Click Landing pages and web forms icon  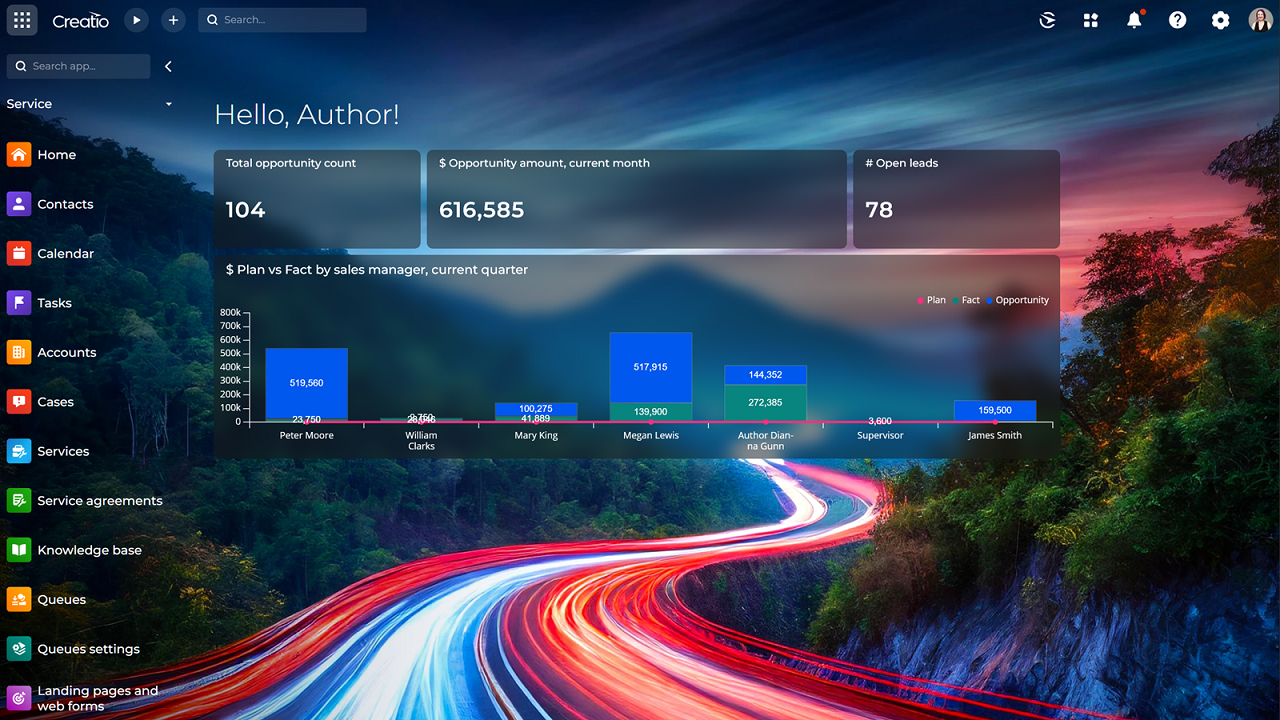coord(19,698)
